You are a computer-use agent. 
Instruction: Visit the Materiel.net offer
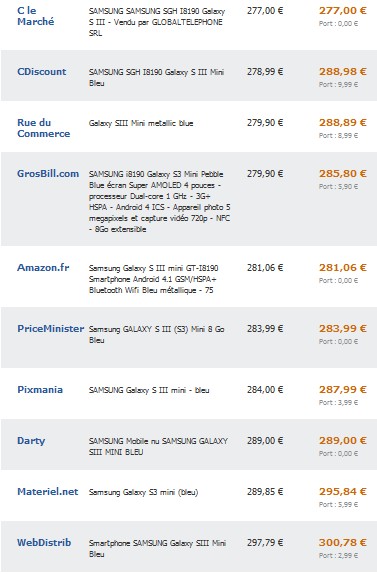click(x=48, y=492)
